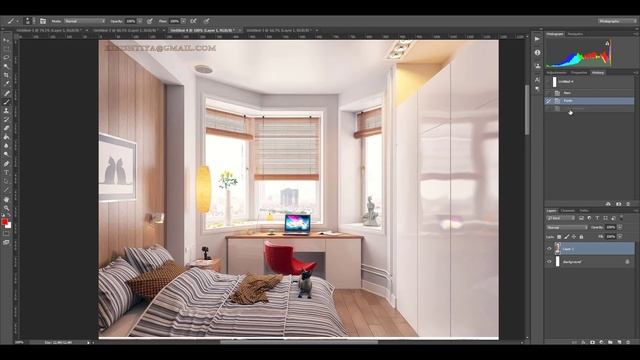Select the Blur tool
This screenshot has width=640, height=360.
[x=6, y=145]
